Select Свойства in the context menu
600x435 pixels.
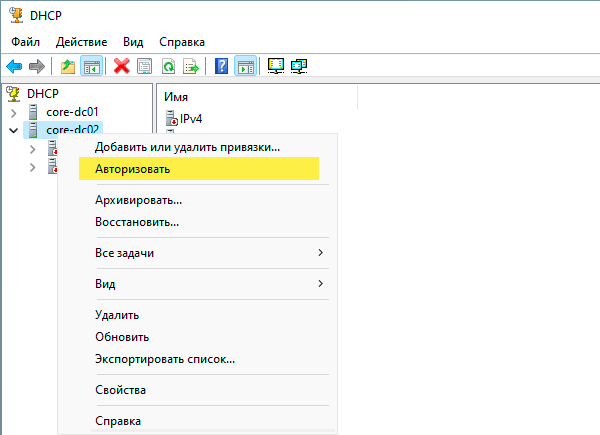pyautogui.click(x=120, y=389)
